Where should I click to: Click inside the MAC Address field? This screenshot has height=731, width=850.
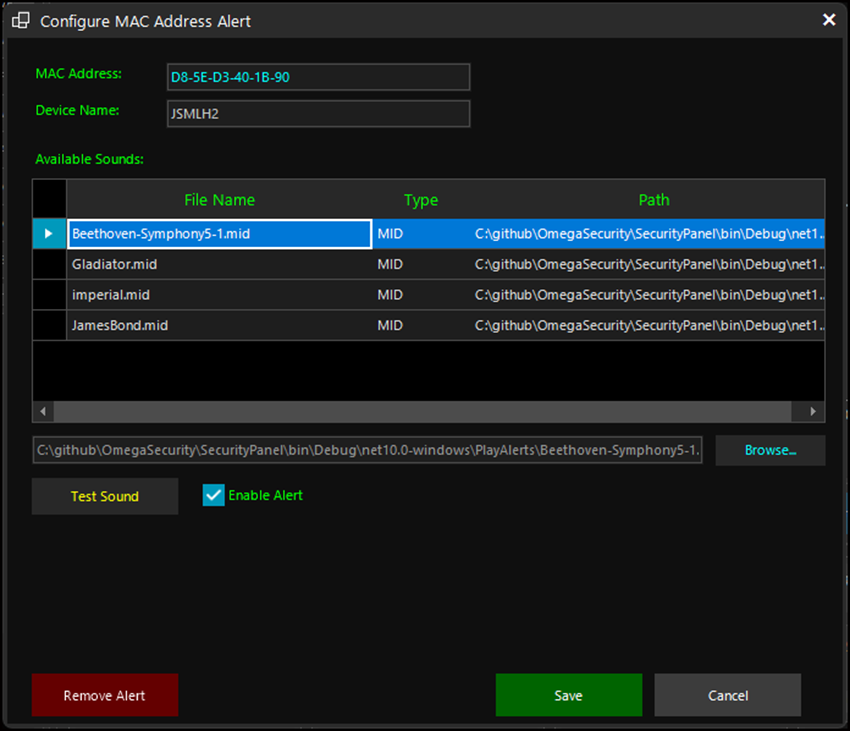[x=318, y=77]
